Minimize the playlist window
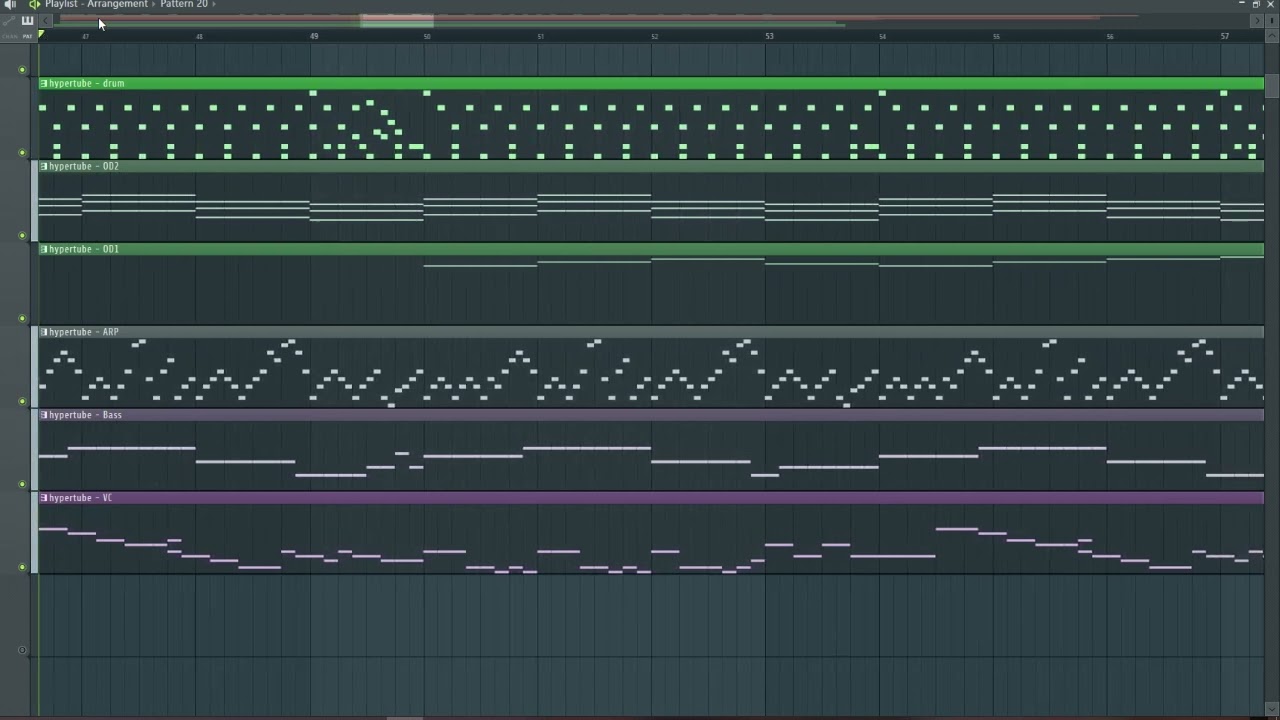 point(1241,4)
